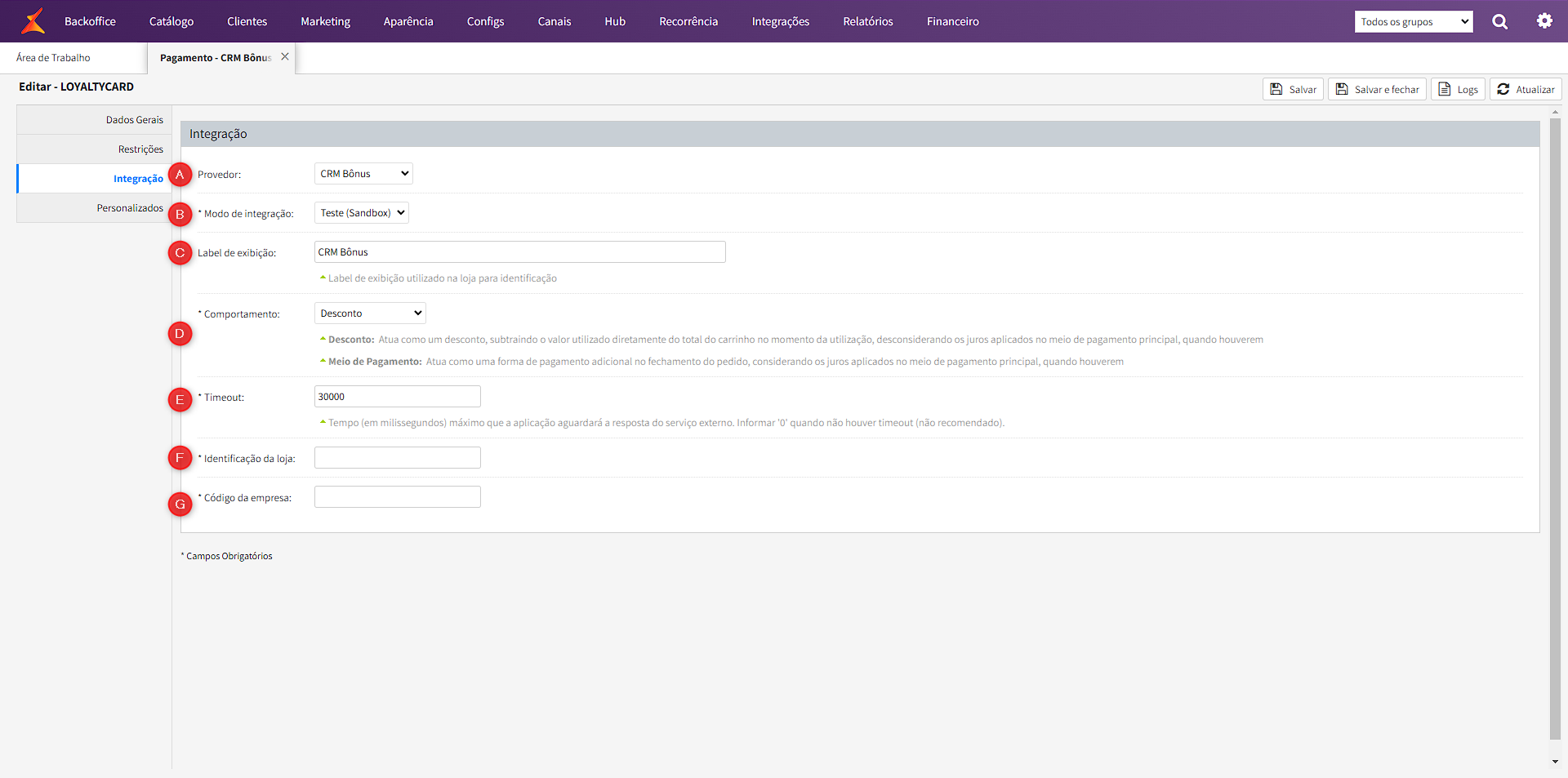Click the 'Editar - LOYALTYCARD' heading
The height and width of the screenshot is (778, 1568).
pos(77,87)
